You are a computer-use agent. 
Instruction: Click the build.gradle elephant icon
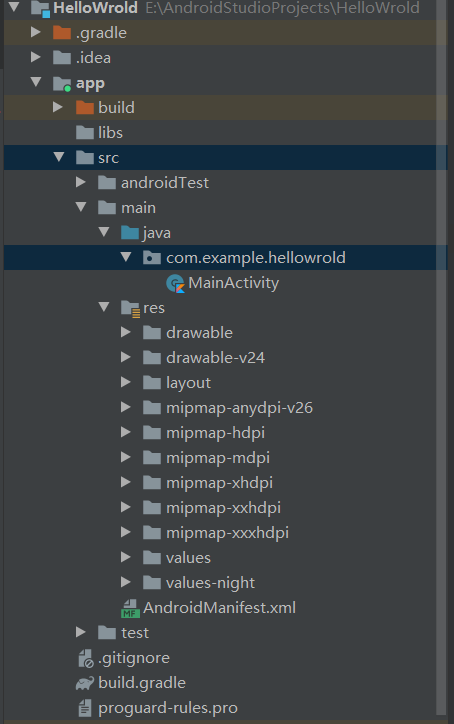tap(85, 683)
